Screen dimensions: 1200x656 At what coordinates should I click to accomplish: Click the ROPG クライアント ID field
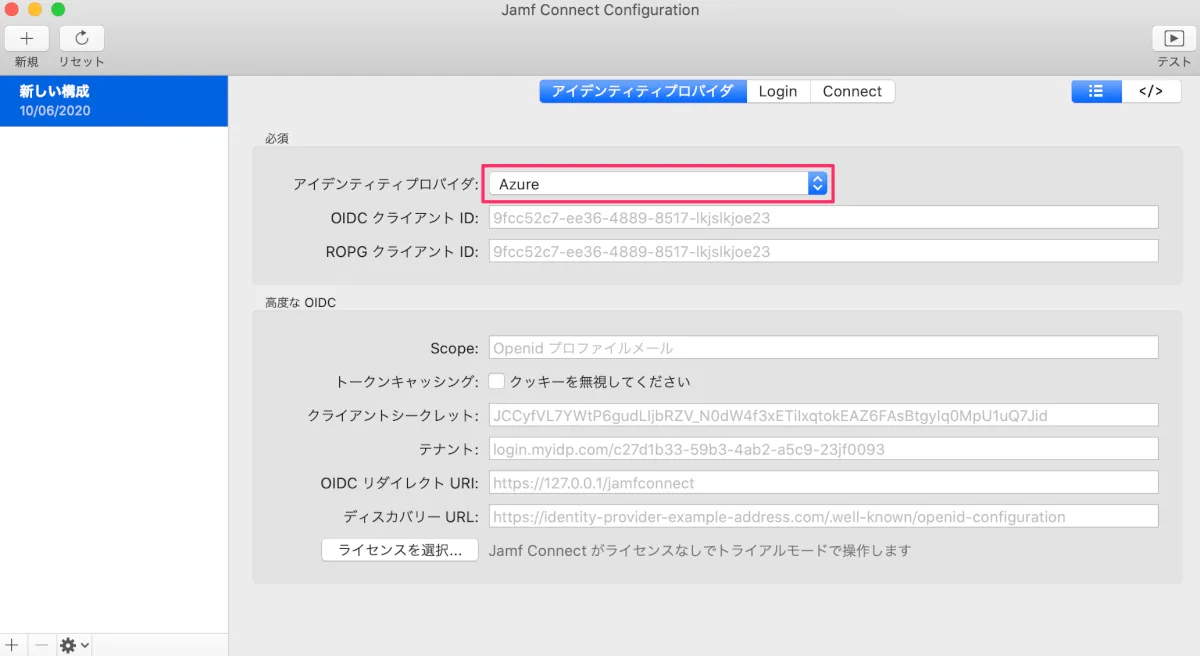pos(822,251)
